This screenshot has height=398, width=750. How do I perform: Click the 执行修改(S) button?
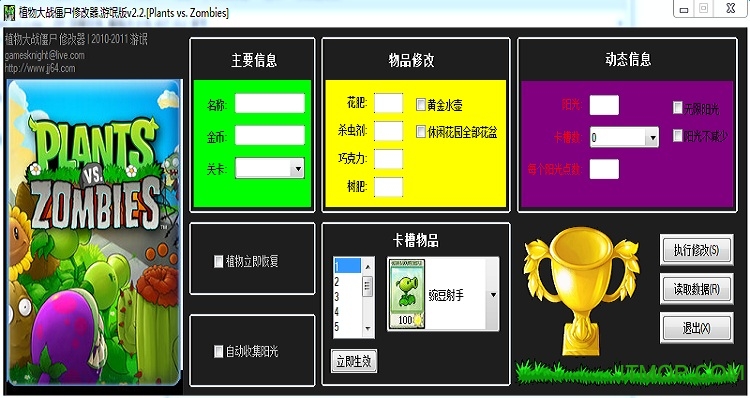tap(696, 250)
